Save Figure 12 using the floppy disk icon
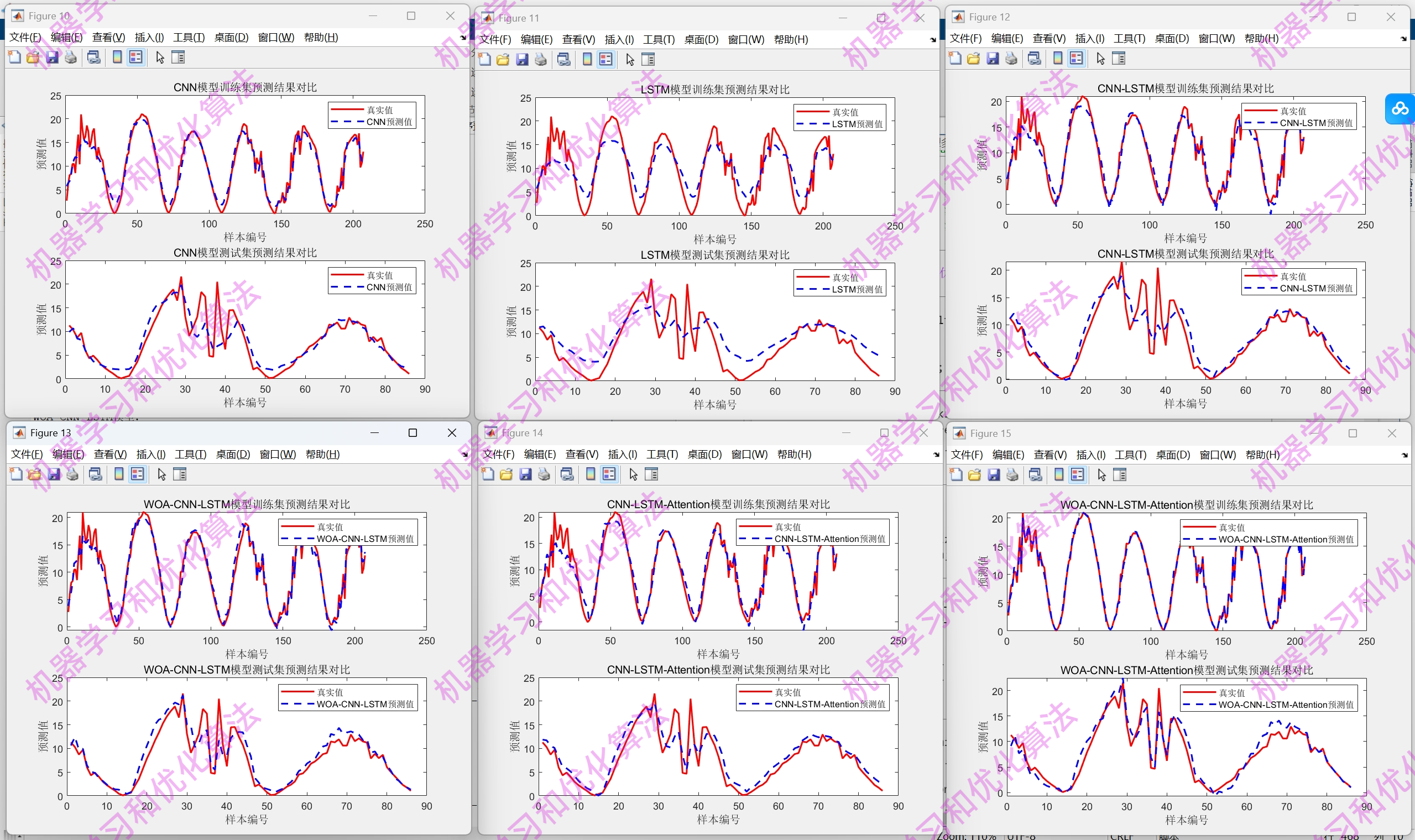1415x840 pixels. pyautogui.click(x=992, y=58)
